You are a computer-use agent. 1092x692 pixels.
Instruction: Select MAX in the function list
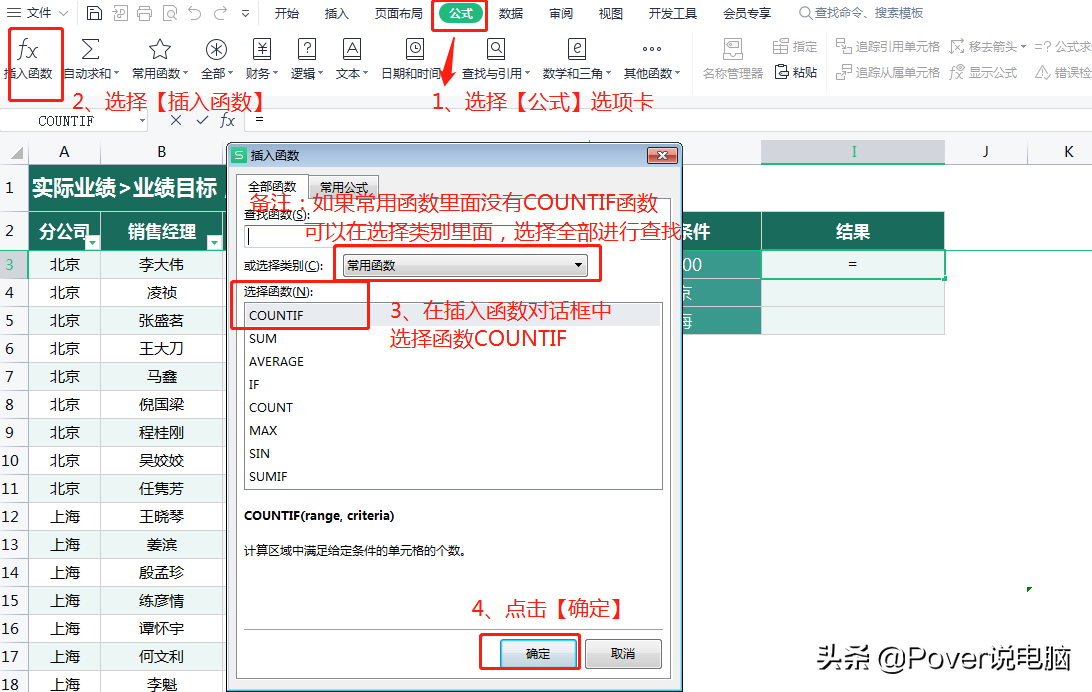[x=453, y=430]
